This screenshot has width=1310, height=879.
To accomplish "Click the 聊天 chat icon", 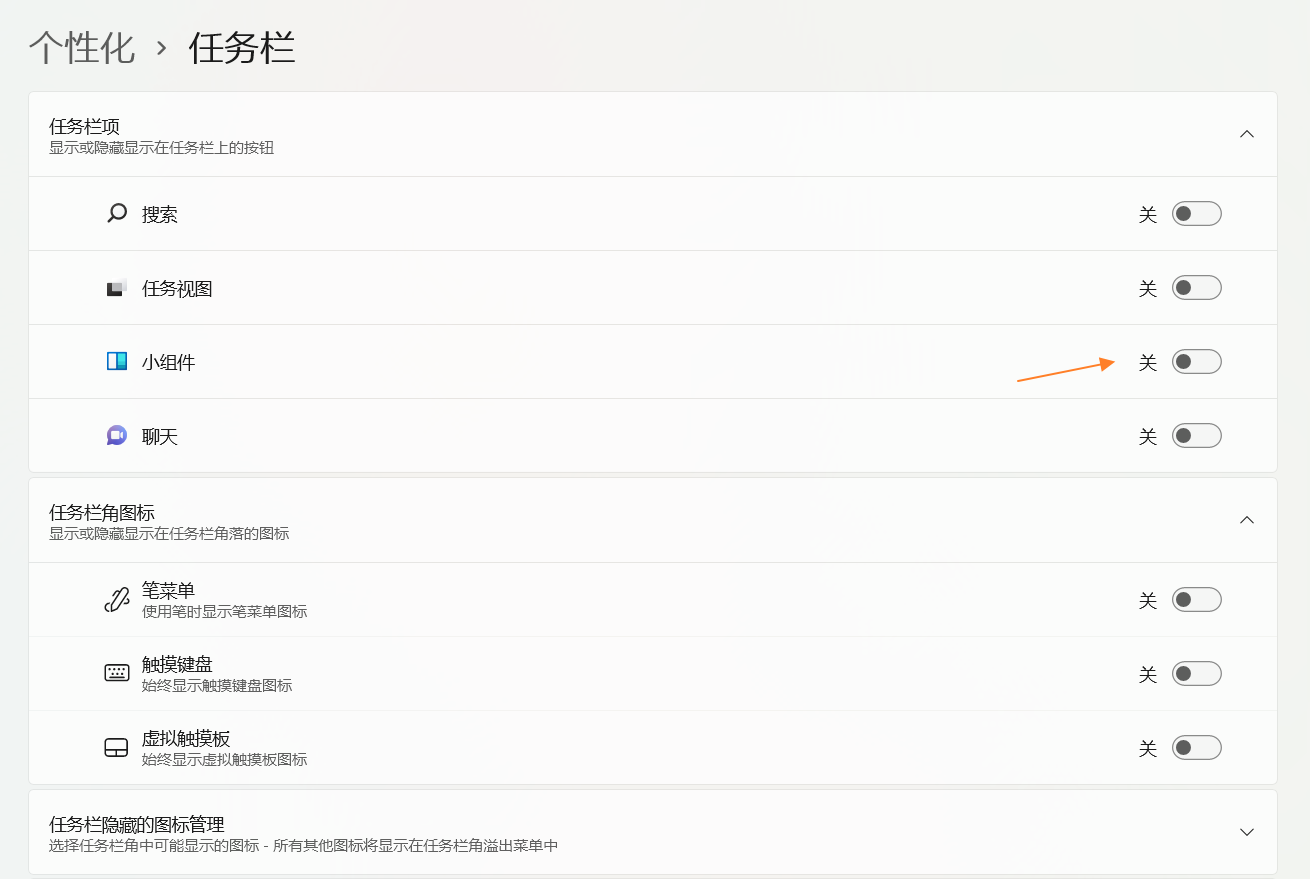I will tap(117, 435).
